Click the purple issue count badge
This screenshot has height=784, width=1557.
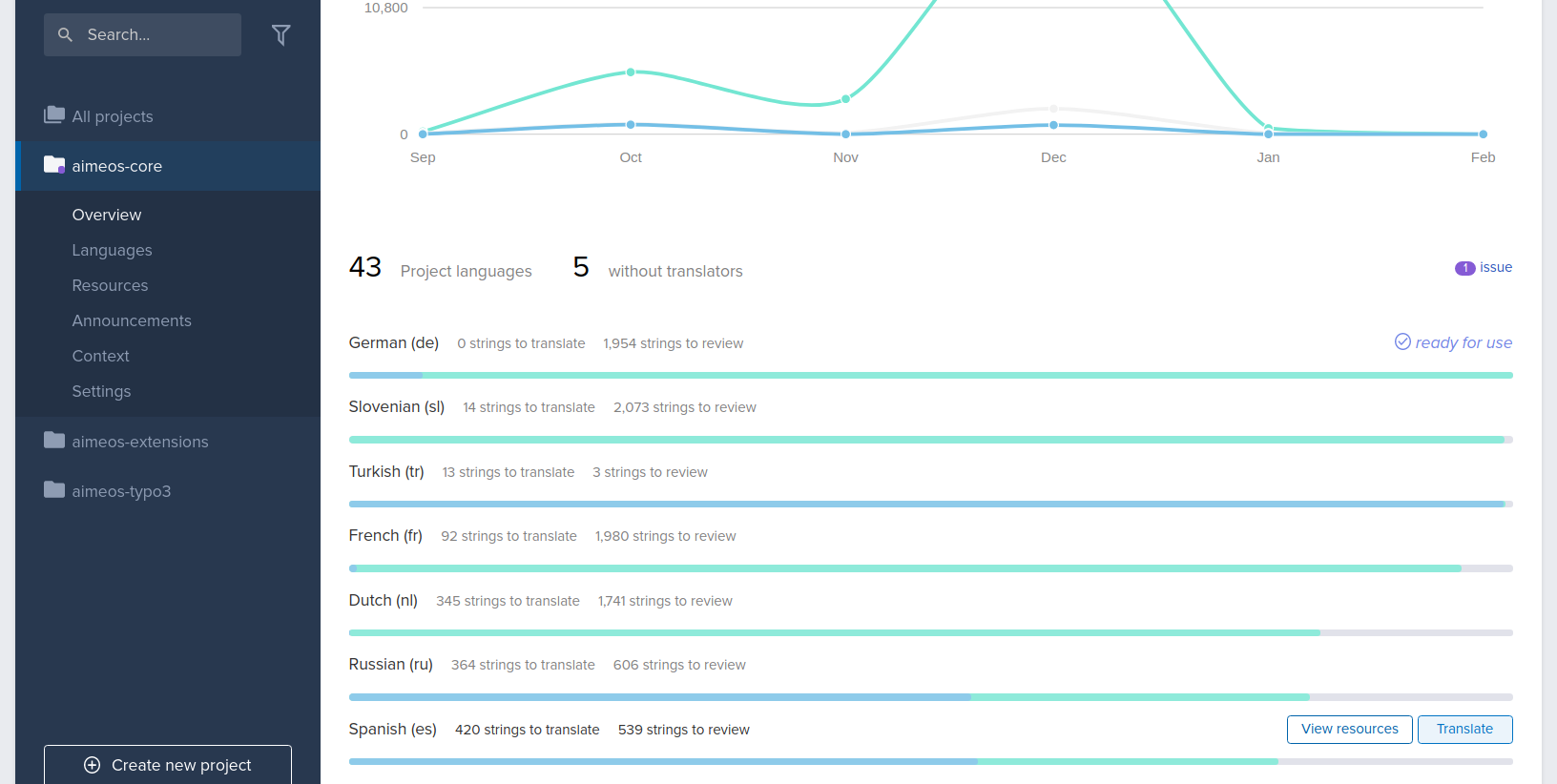coord(1464,268)
